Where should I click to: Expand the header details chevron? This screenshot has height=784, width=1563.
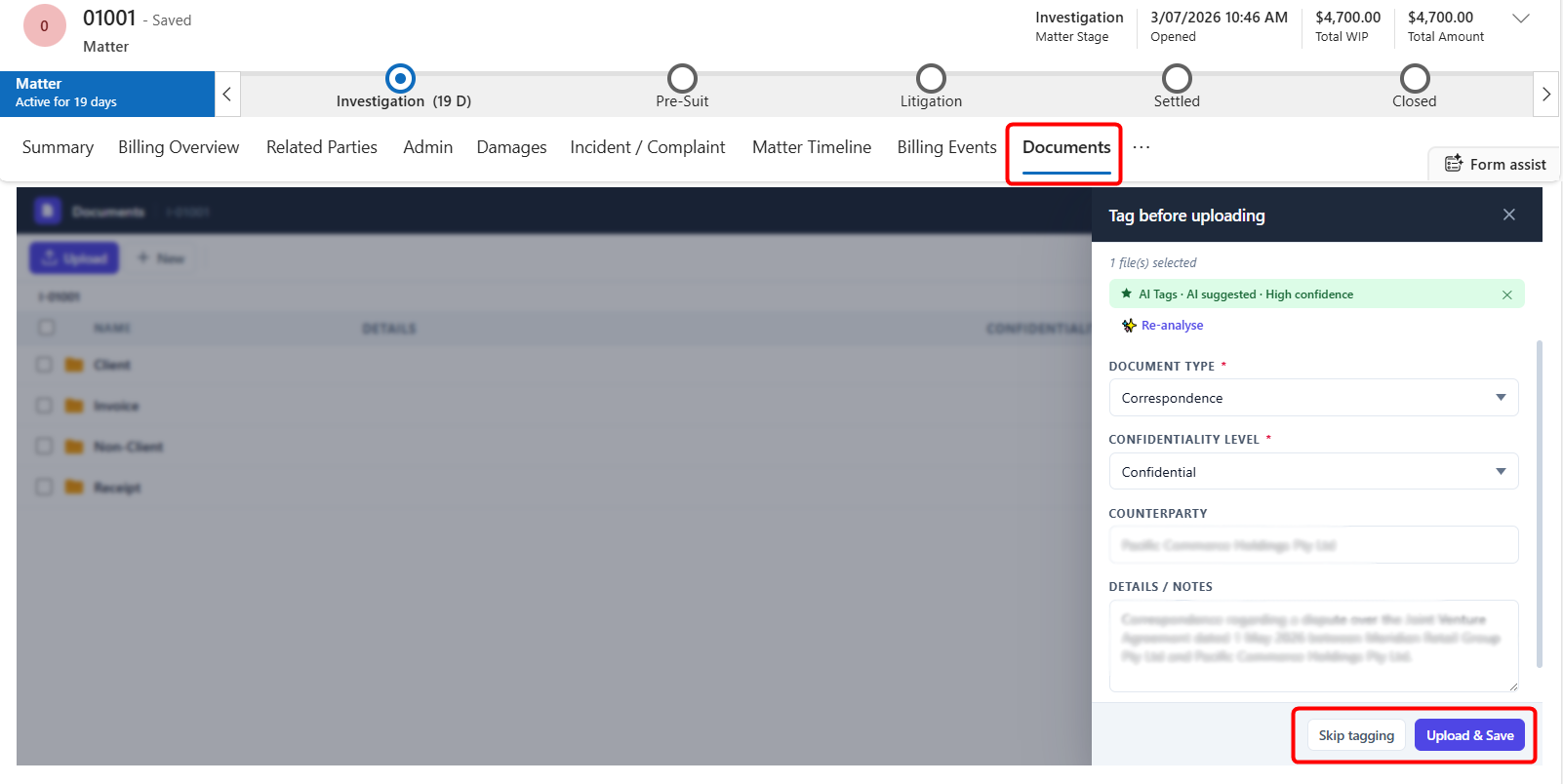pyautogui.click(x=1520, y=19)
